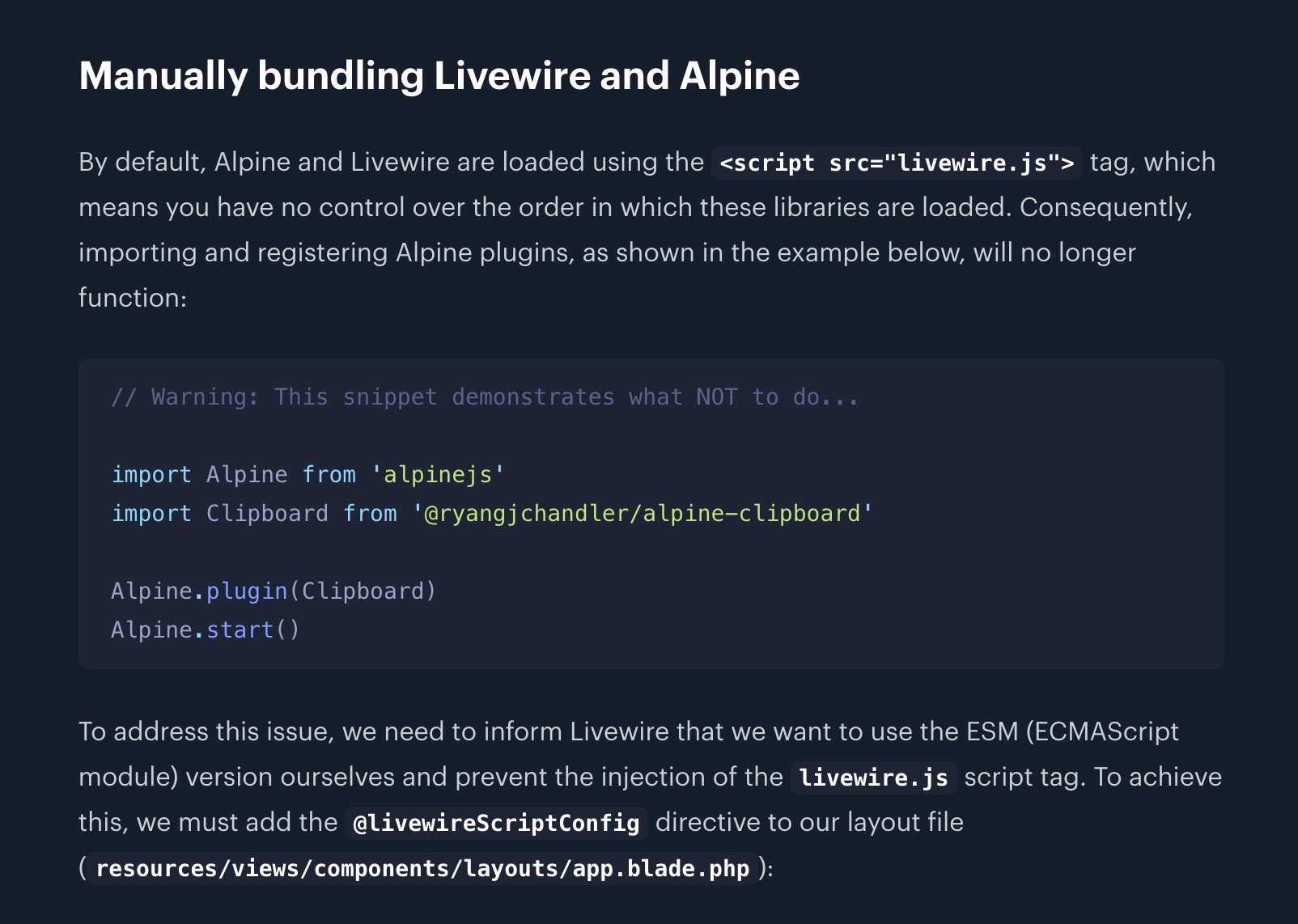Click the Clipboard identifier in second import
Image resolution: width=1298 pixels, height=924 pixels.
pyautogui.click(x=267, y=512)
